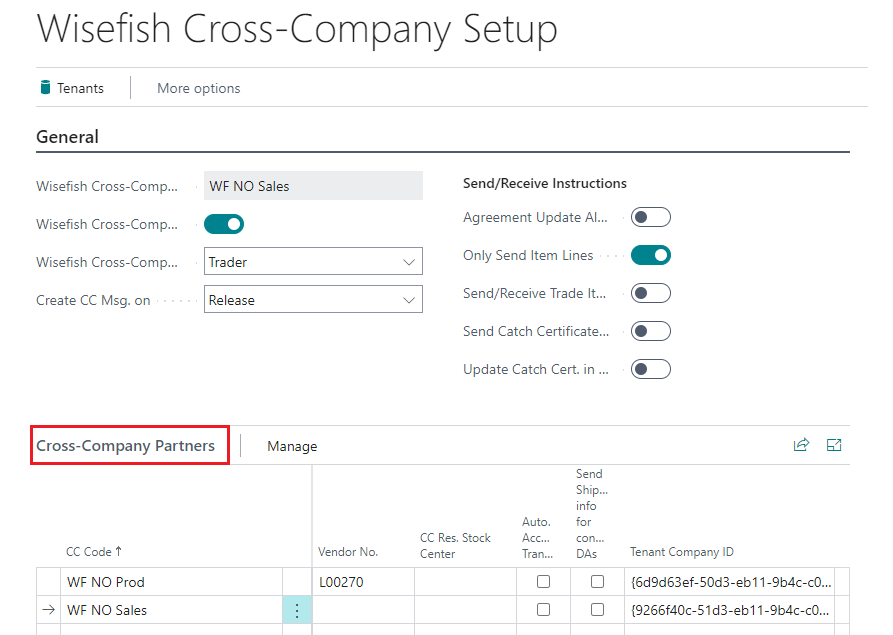This screenshot has width=893, height=635.
Task: Click vendor number L00270 cell
Action: (x=363, y=582)
